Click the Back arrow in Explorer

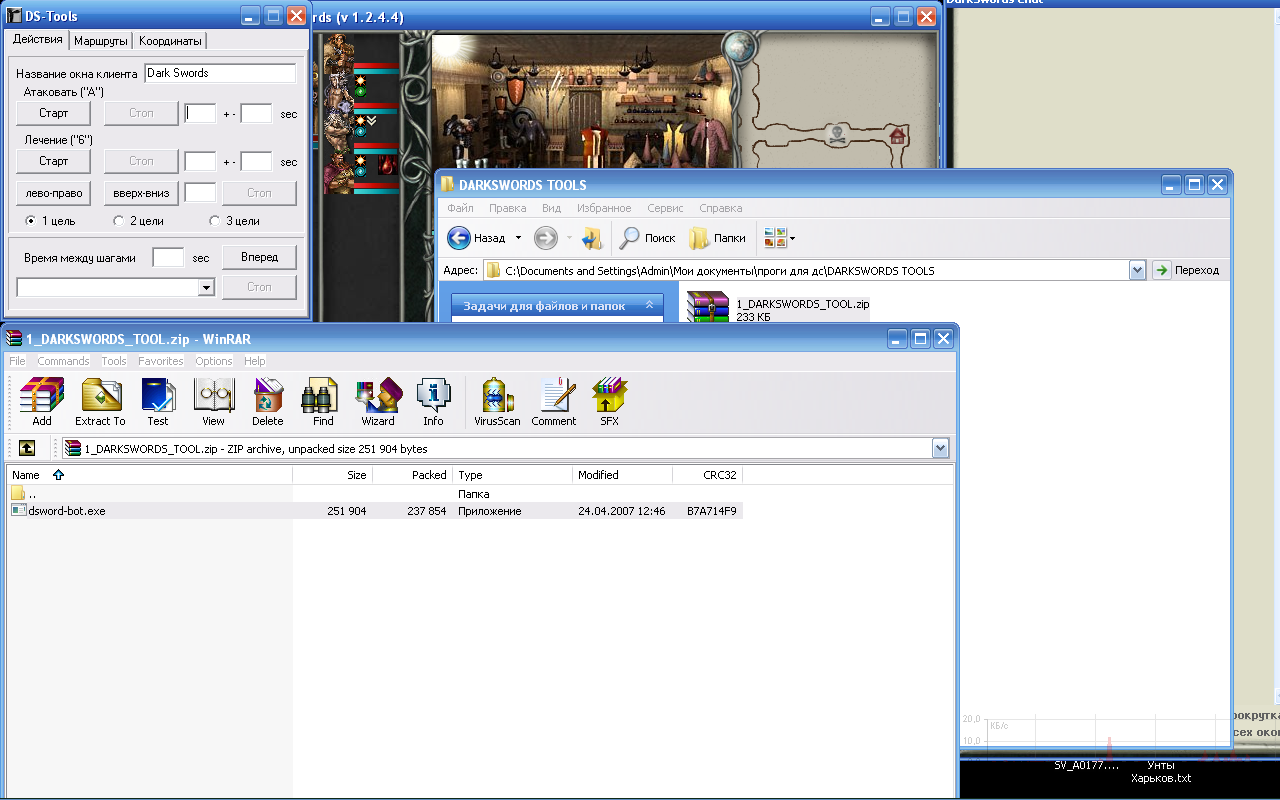[459, 238]
